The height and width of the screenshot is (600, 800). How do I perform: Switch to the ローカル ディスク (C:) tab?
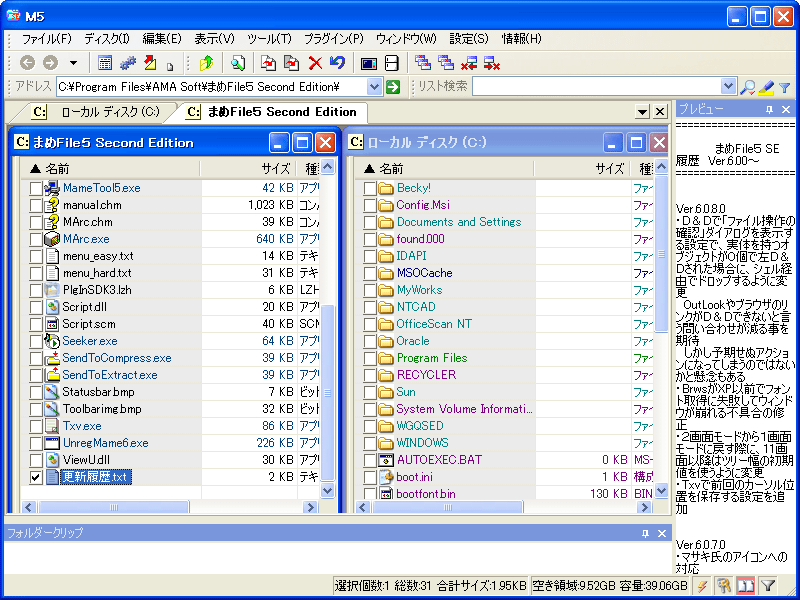pos(98,112)
